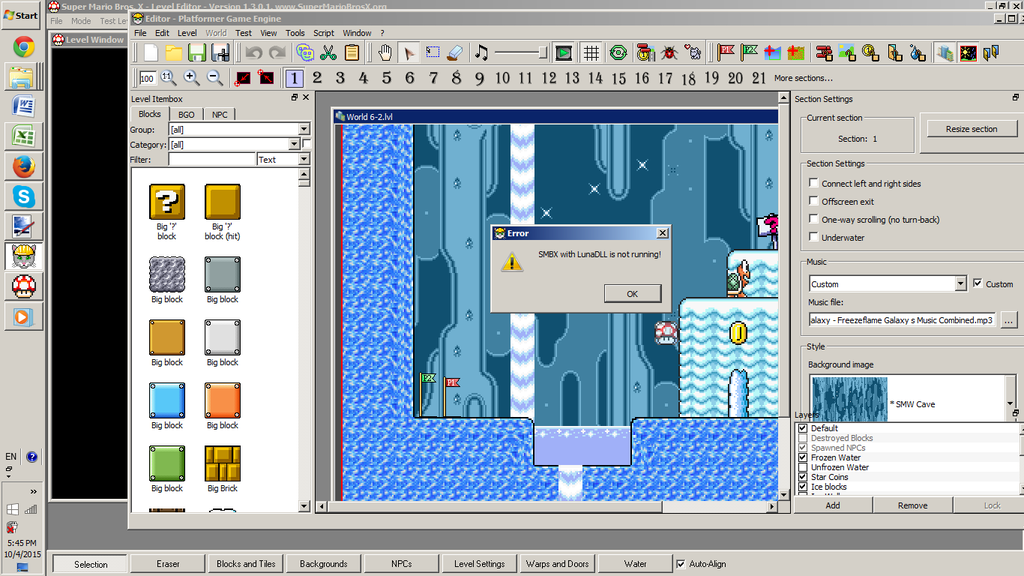Viewport: 1024px width, 576px height.
Task: Expand the Group dropdown
Action: pos(304,129)
